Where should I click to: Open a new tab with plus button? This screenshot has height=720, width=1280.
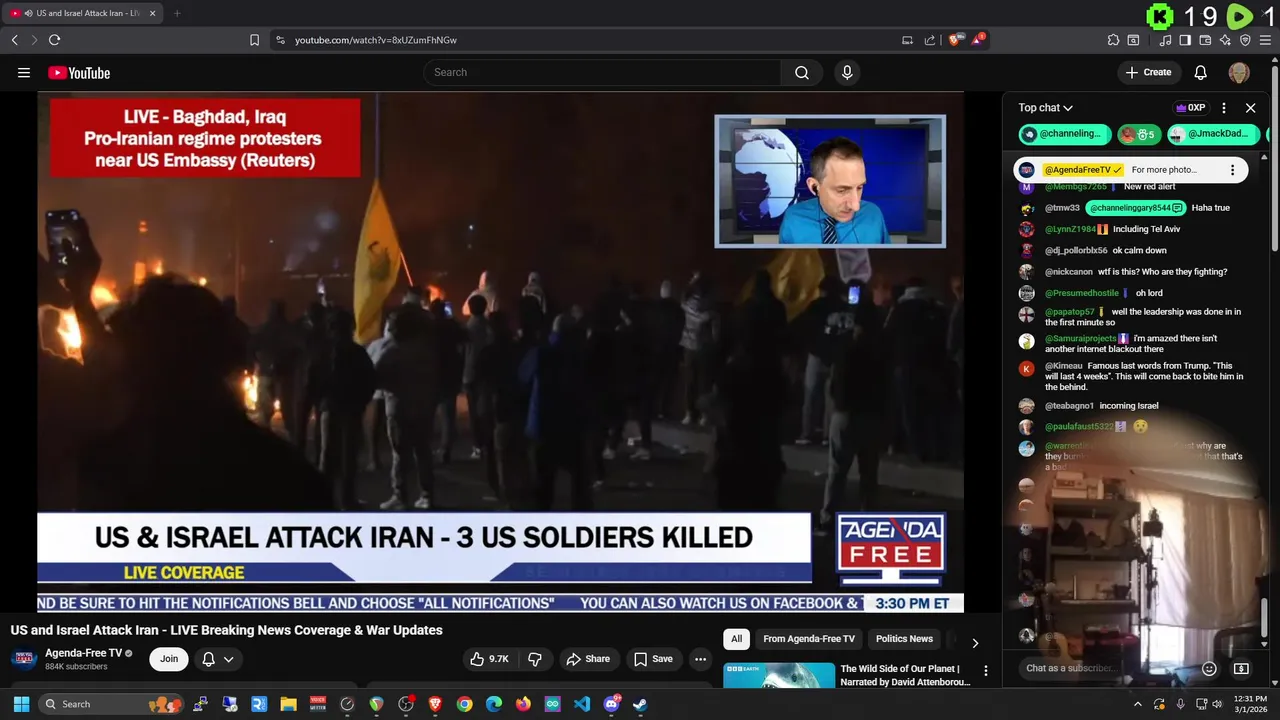coord(177,13)
